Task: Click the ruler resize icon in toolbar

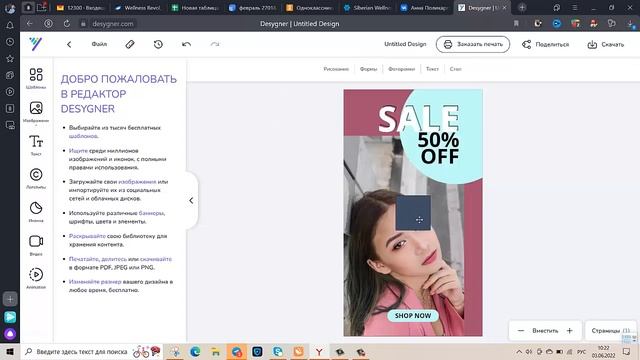Action: tap(130, 44)
